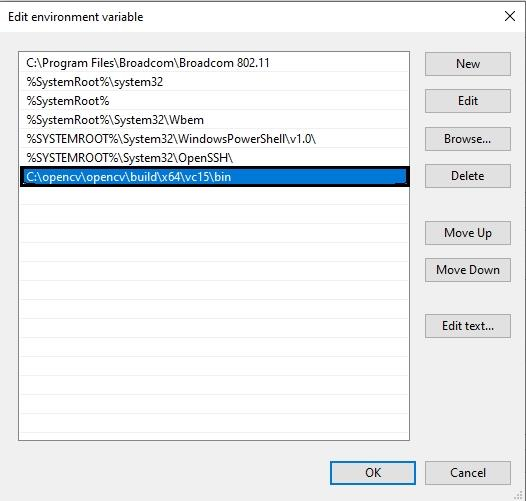
Task: Select the plain %SystemRoot% entry
Action: click(x=214, y=101)
